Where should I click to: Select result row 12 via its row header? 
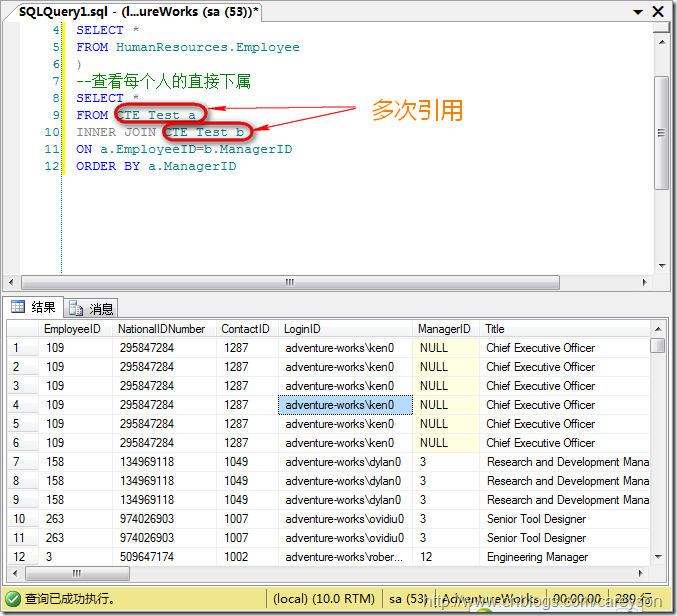(22, 557)
